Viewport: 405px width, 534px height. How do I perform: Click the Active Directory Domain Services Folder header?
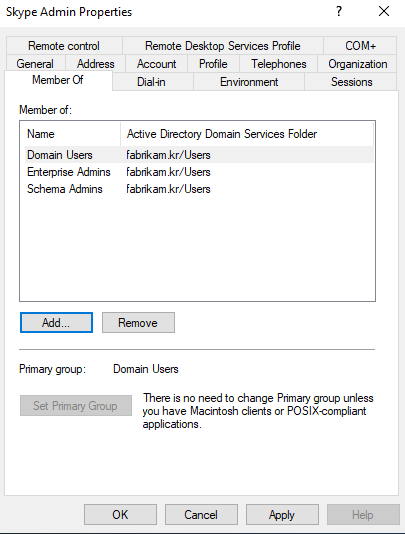pos(247,134)
